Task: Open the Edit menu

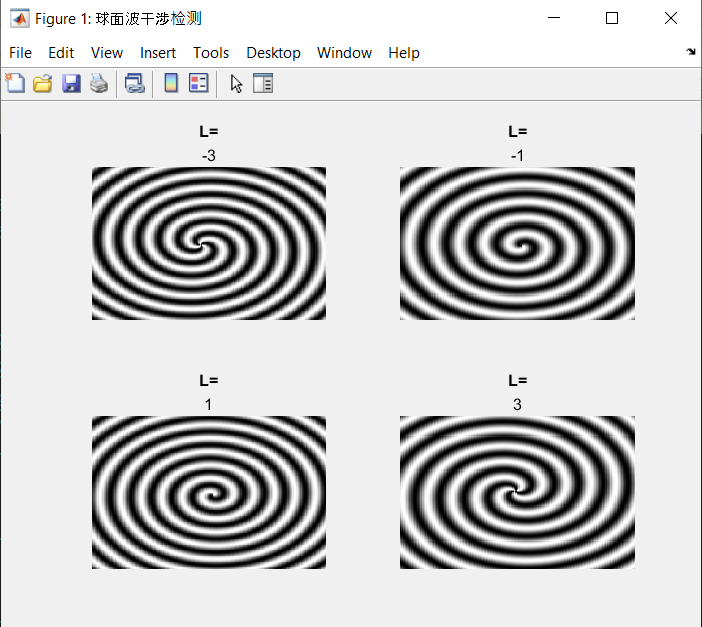Action: coord(61,53)
